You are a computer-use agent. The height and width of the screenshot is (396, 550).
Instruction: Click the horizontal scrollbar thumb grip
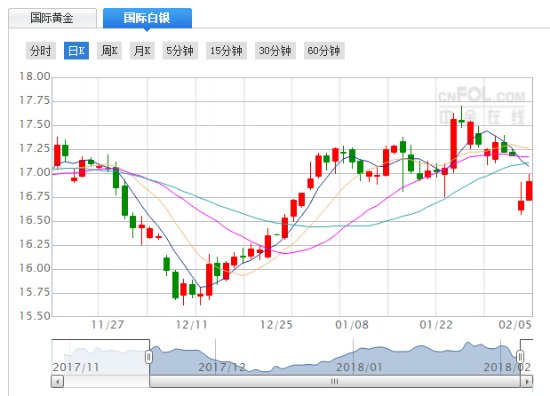coord(335,381)
